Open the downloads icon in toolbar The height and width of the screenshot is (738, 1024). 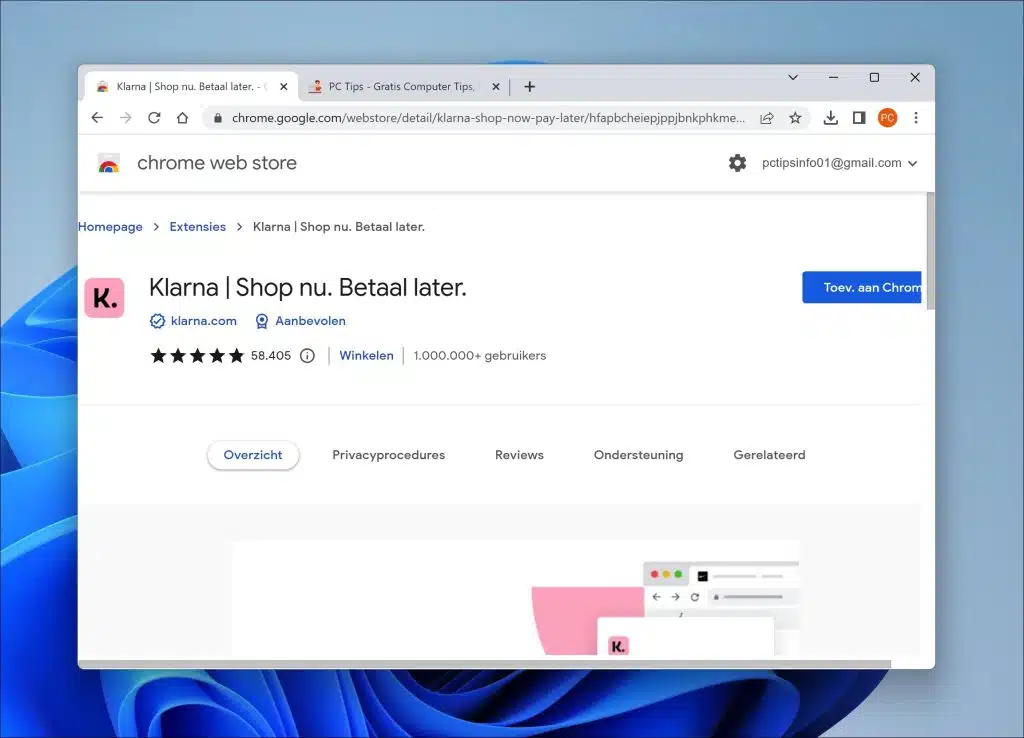[831, 118]
